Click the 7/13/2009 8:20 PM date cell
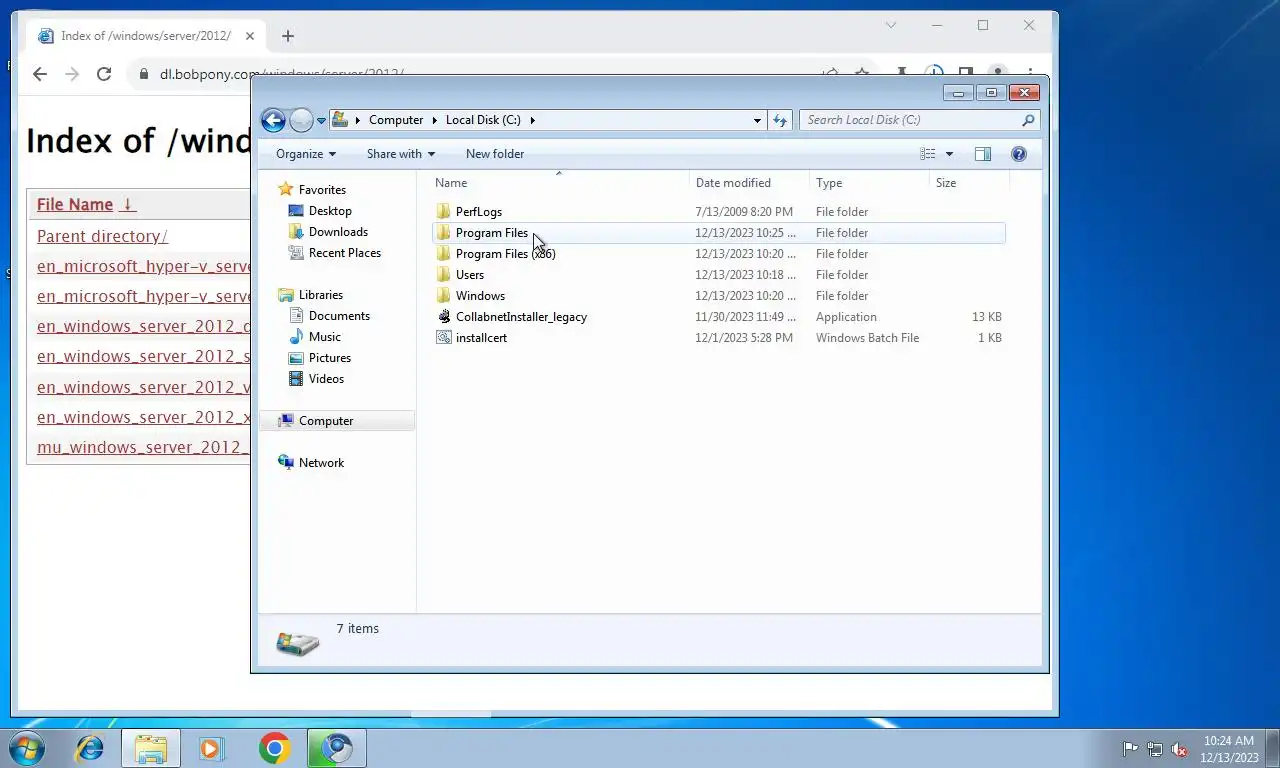 click(744, 212)
